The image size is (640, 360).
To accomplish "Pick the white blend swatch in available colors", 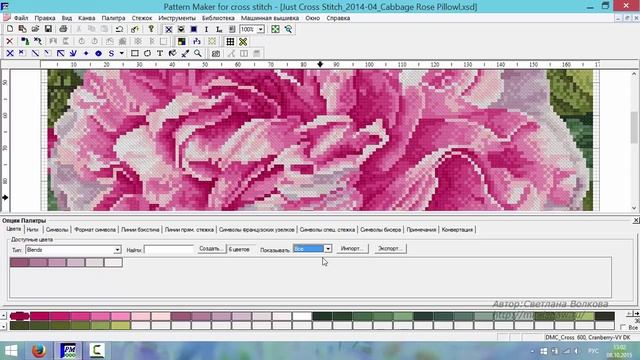I will pos(113,262).
